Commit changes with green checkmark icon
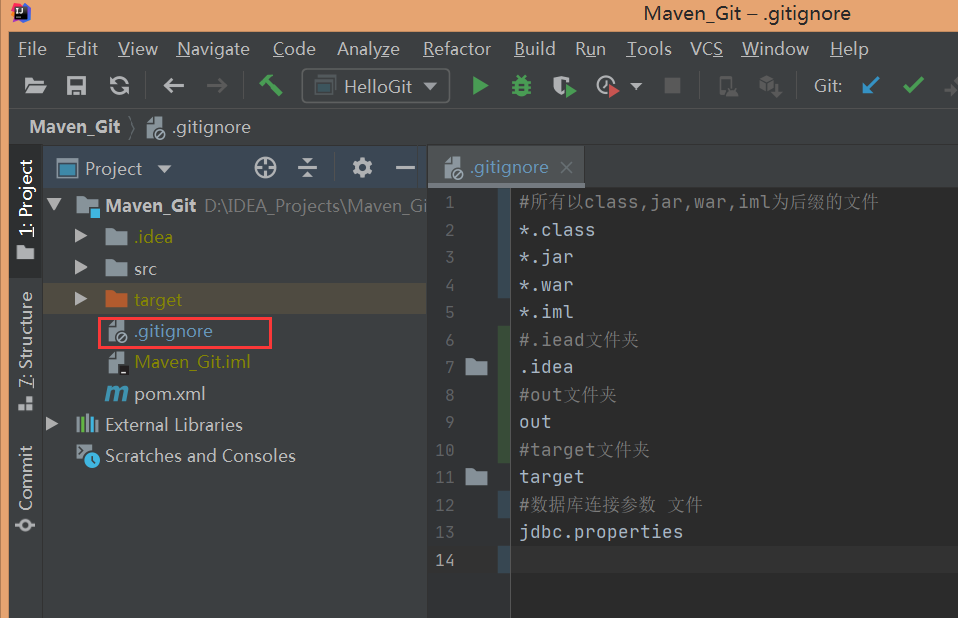Screen dimensions: 958x618 click(913, 85)
